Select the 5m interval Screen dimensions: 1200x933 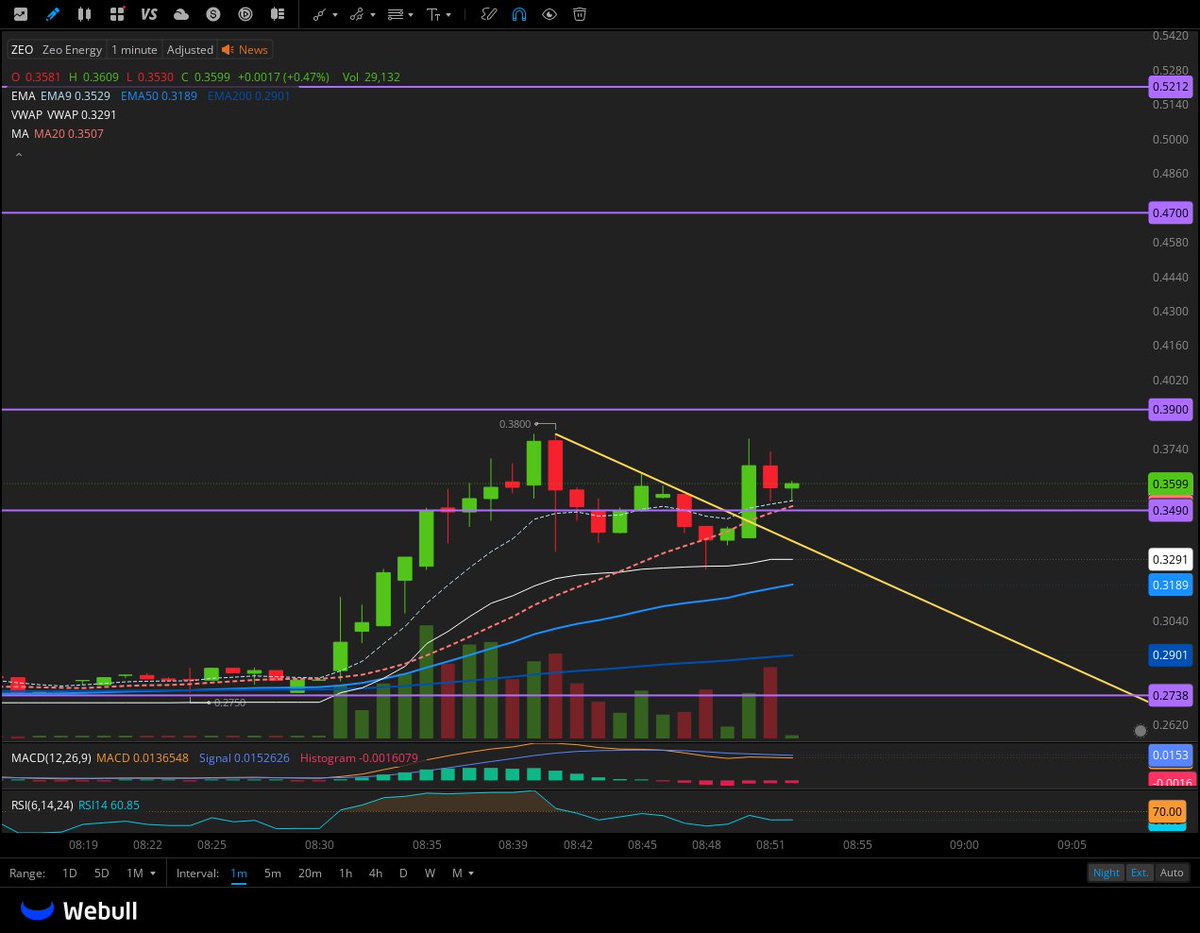pos(272,873)
